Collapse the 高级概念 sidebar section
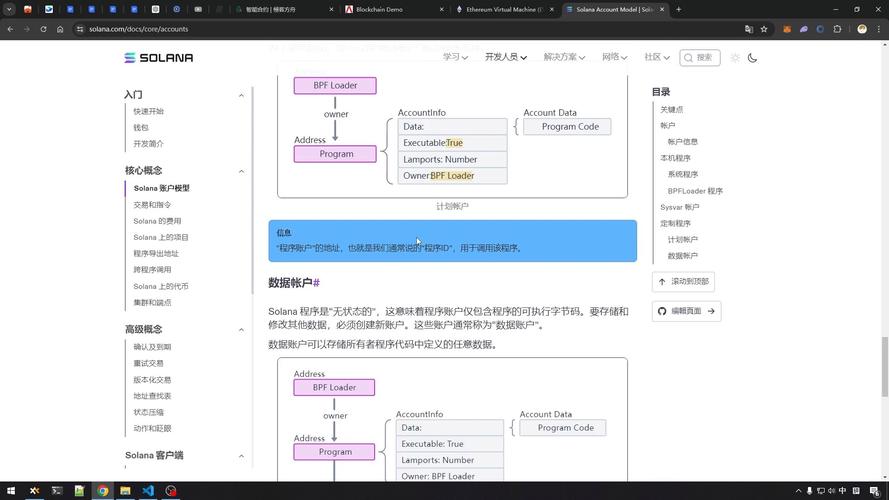The height and width of the screenshot is (500, 889). tap(241, 330)
